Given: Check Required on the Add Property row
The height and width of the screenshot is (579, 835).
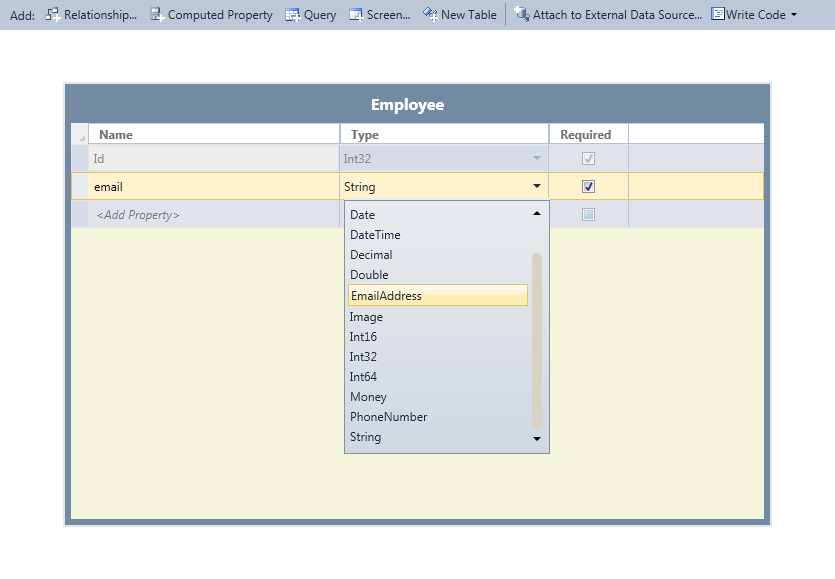Looking at the screenshot, I should pos(589,212).
